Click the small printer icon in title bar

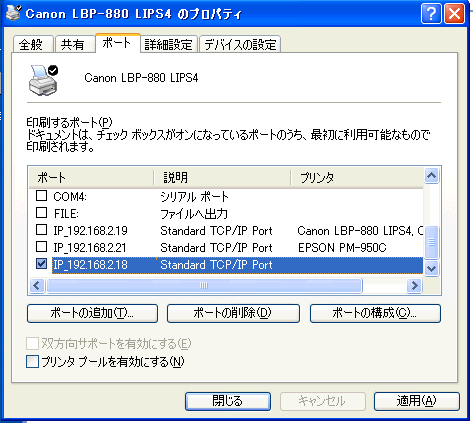[x=14, y=13]
